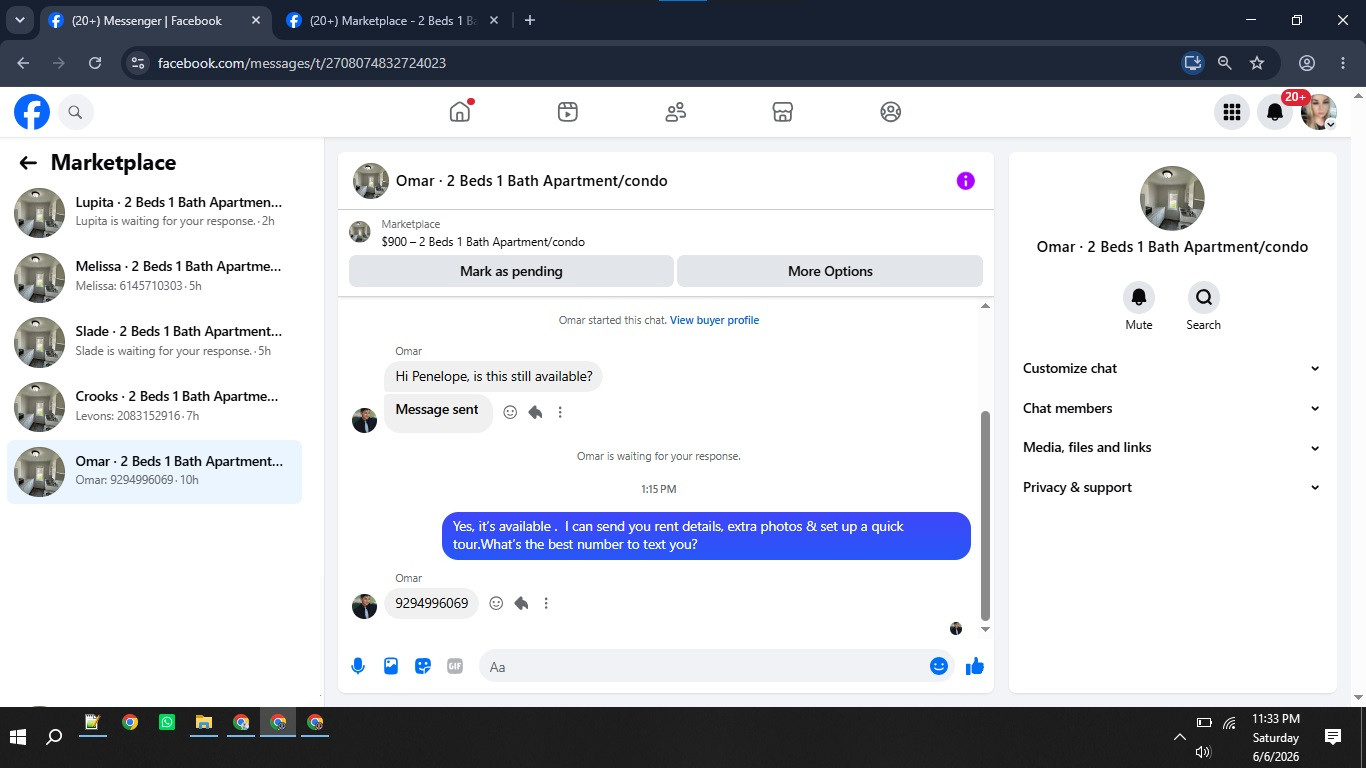
Task: Open the purple conversation information icon
Action: point(965,181)
